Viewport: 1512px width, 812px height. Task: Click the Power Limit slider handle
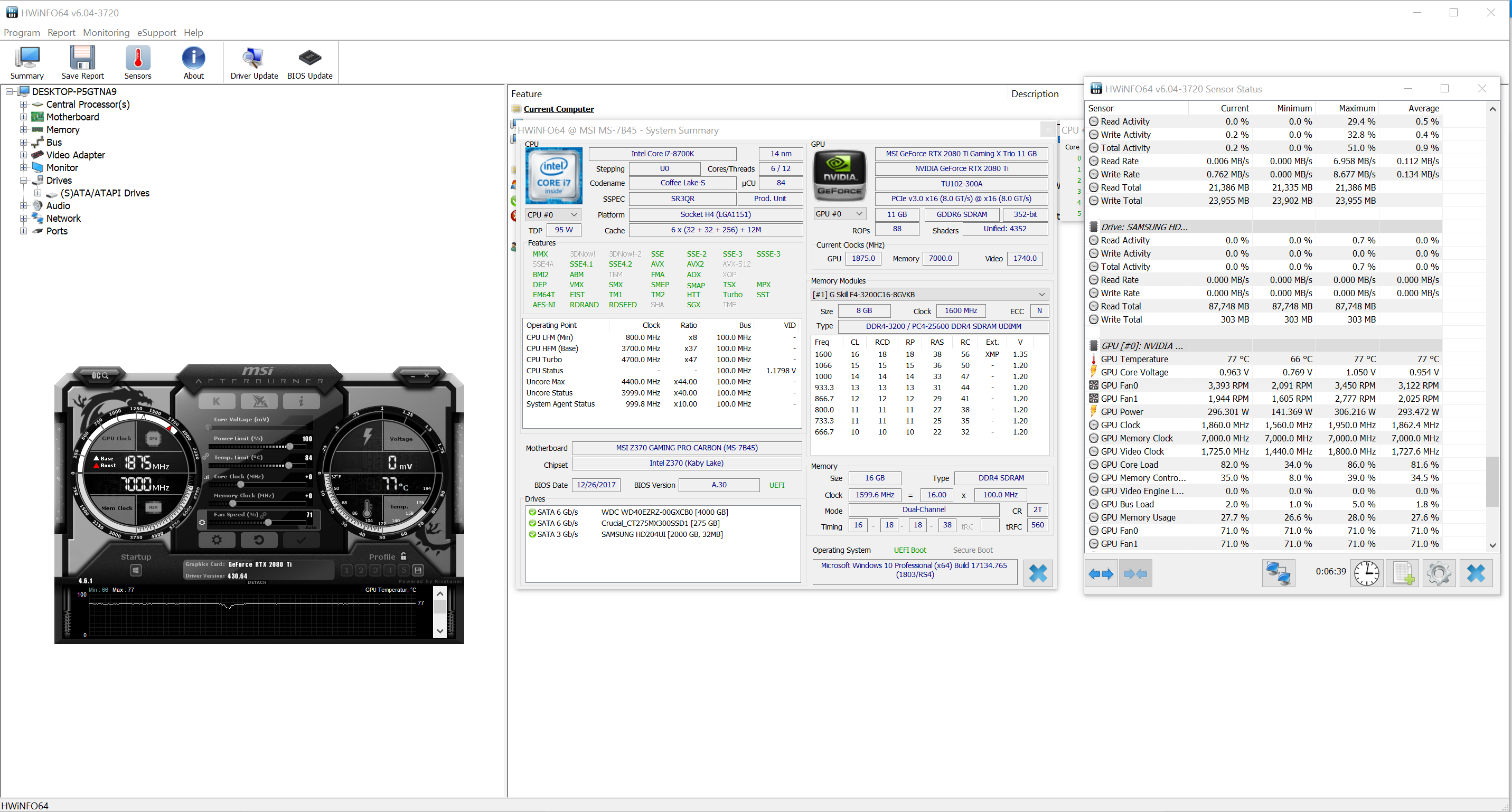[x=290, y=447]
